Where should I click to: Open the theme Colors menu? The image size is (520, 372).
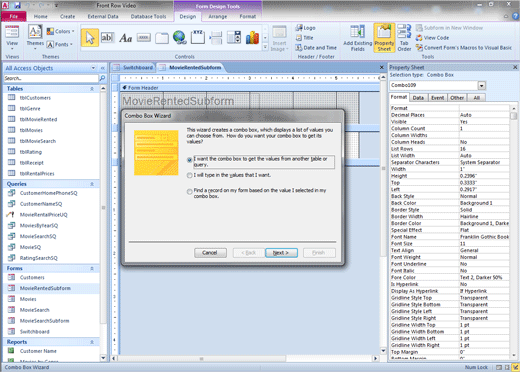coord(60,31)
